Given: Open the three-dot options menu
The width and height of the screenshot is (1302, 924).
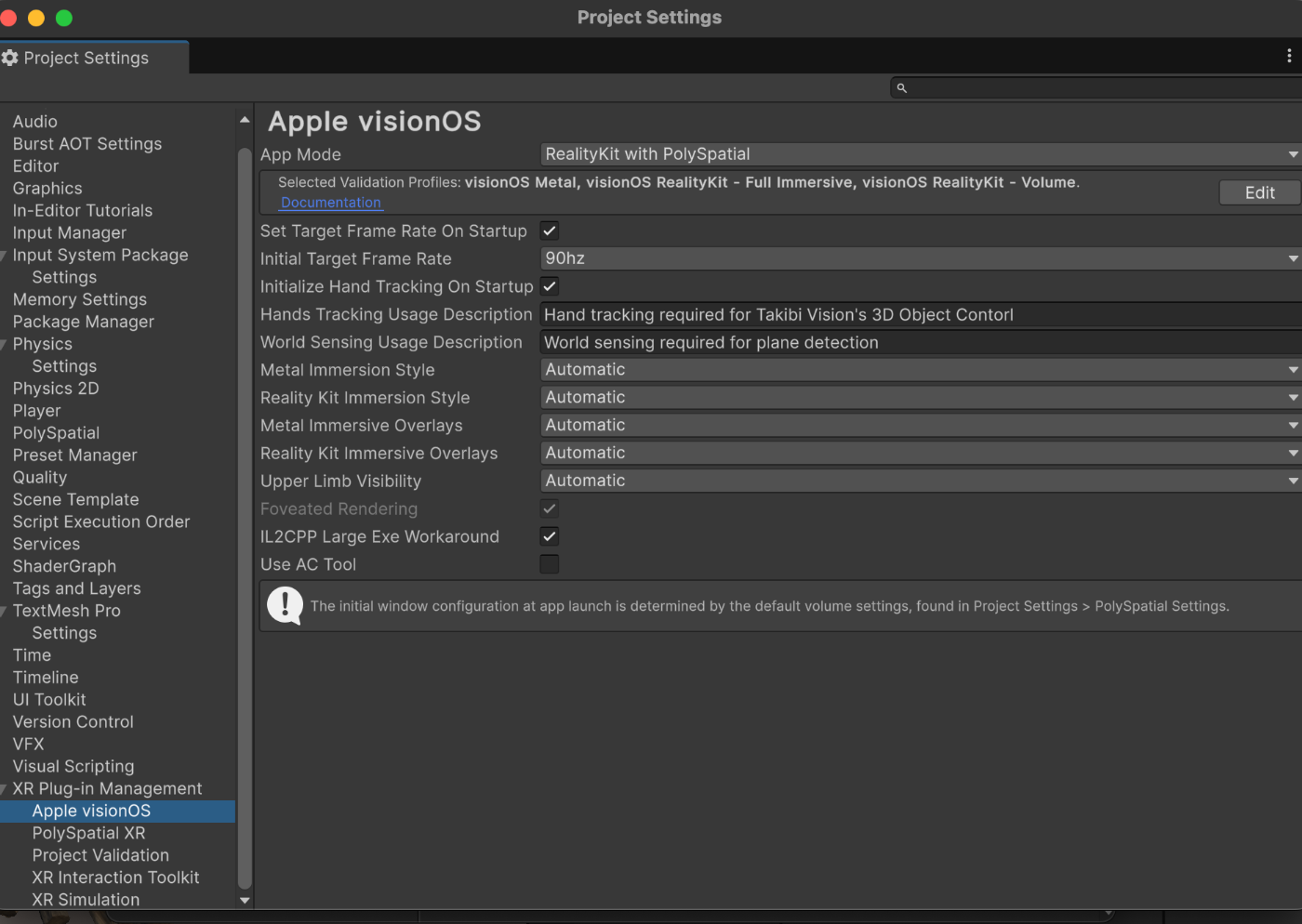Looking at the screenshot, I should point(1289,56).
